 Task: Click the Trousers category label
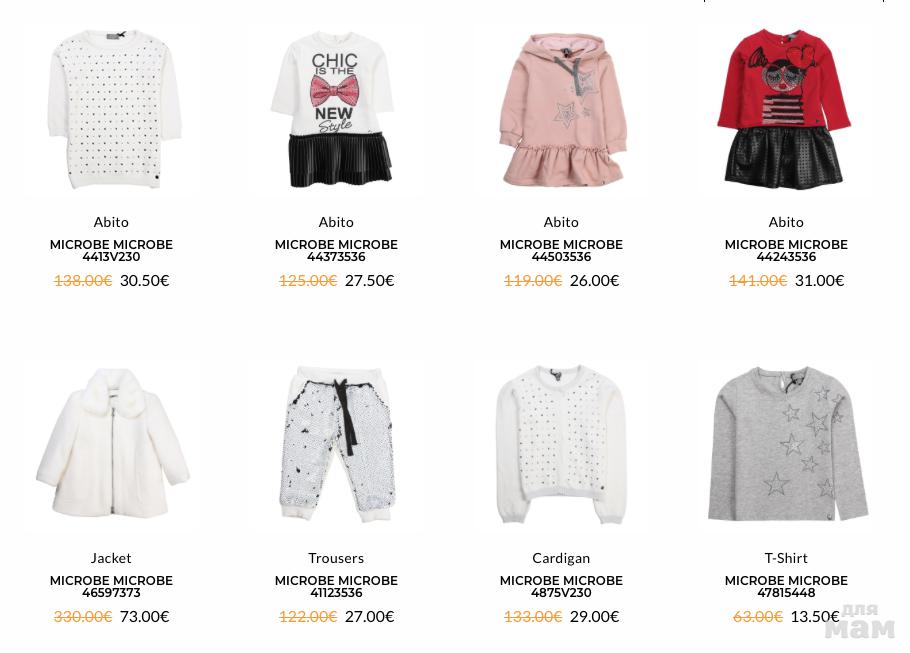(336, 558)
